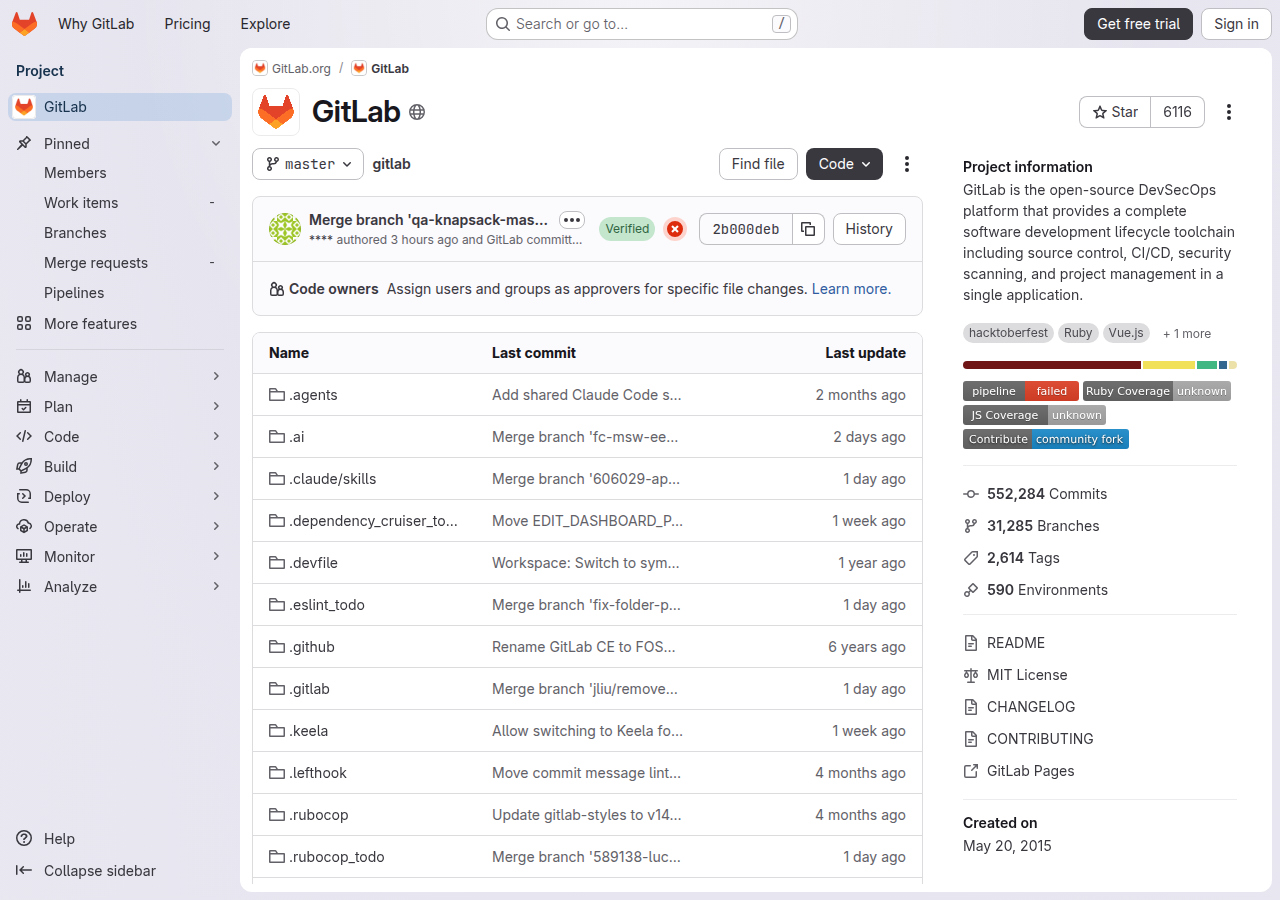Open the Code dropdown button
The image size is (1280, 900).
coord(844,164)
